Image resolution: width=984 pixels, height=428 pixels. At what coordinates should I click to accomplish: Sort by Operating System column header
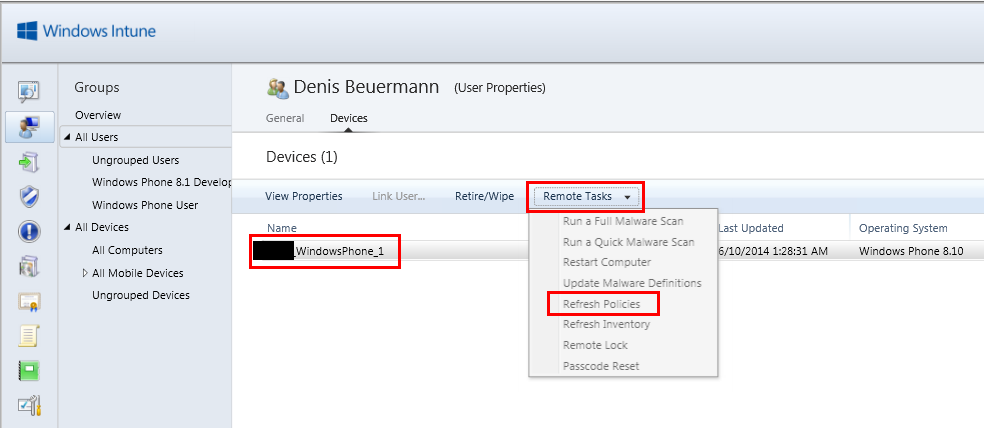pyautogui.click(x=903, y=228)
